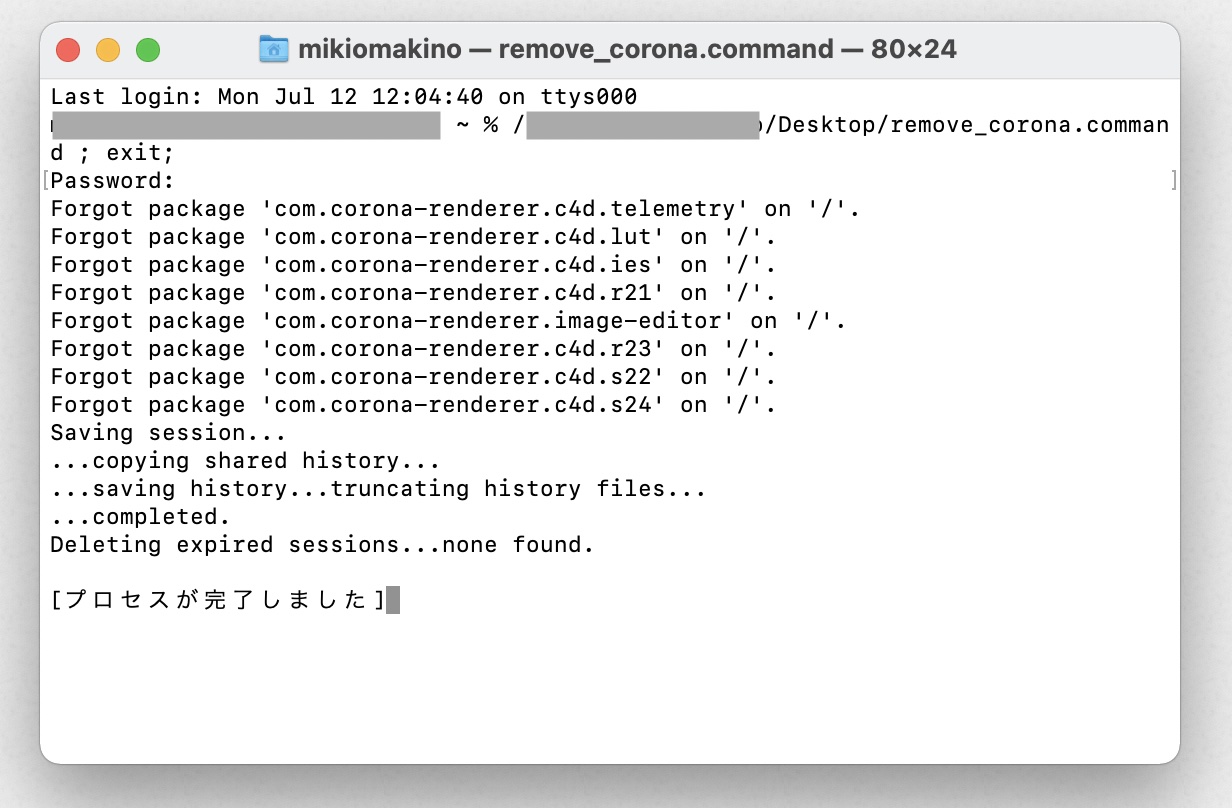Click the green zoom window button
The image size is (1232, 808).
coord(148,50)
